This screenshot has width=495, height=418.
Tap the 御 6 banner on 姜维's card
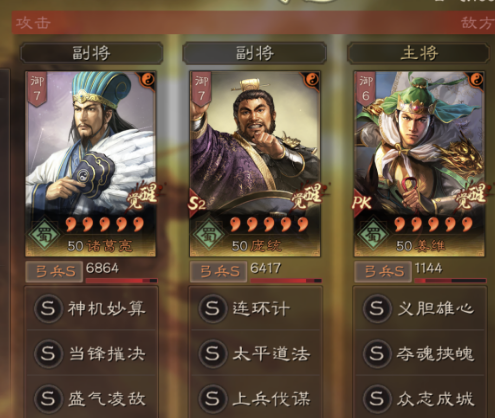[365, 89]
